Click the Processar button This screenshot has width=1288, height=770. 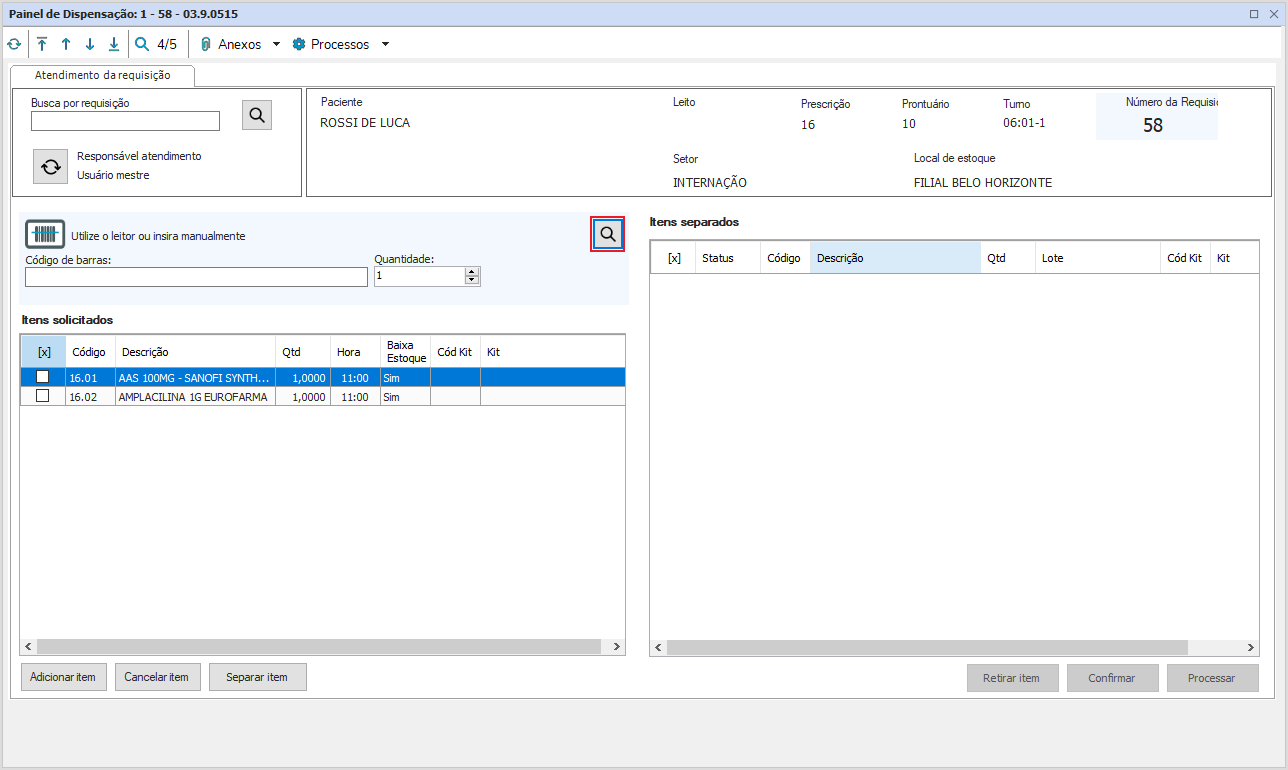coord(1212,678)
